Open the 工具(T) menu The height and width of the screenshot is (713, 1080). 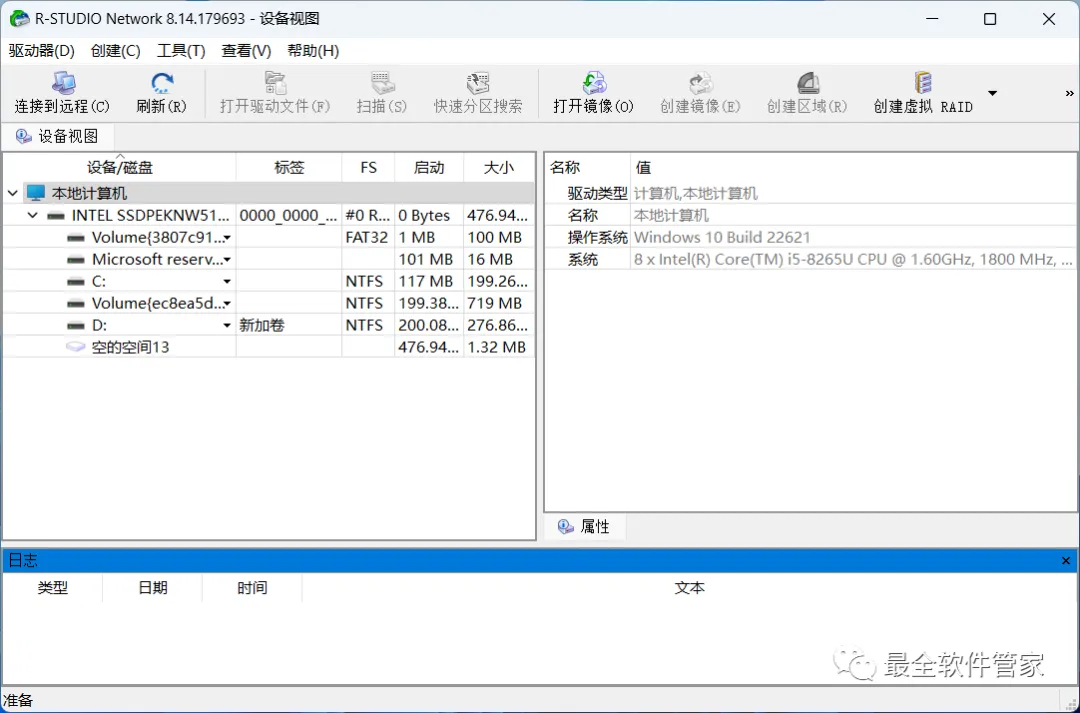coord(181,51)
